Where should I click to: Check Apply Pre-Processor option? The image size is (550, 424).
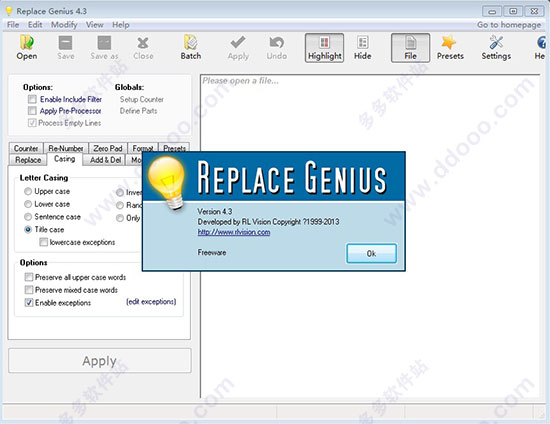click(x=32, y=111)
